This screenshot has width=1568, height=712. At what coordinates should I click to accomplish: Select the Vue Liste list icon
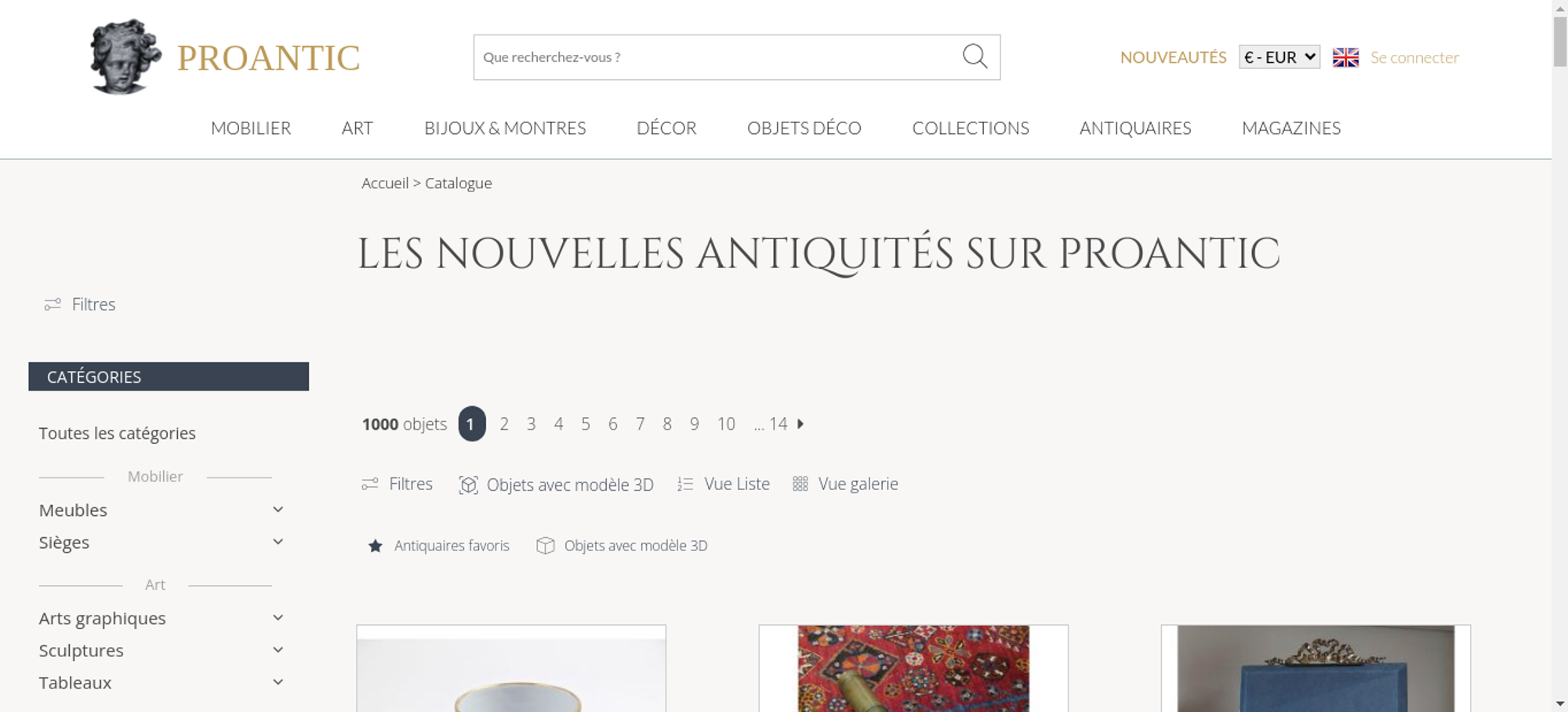[x=685, y=485]
